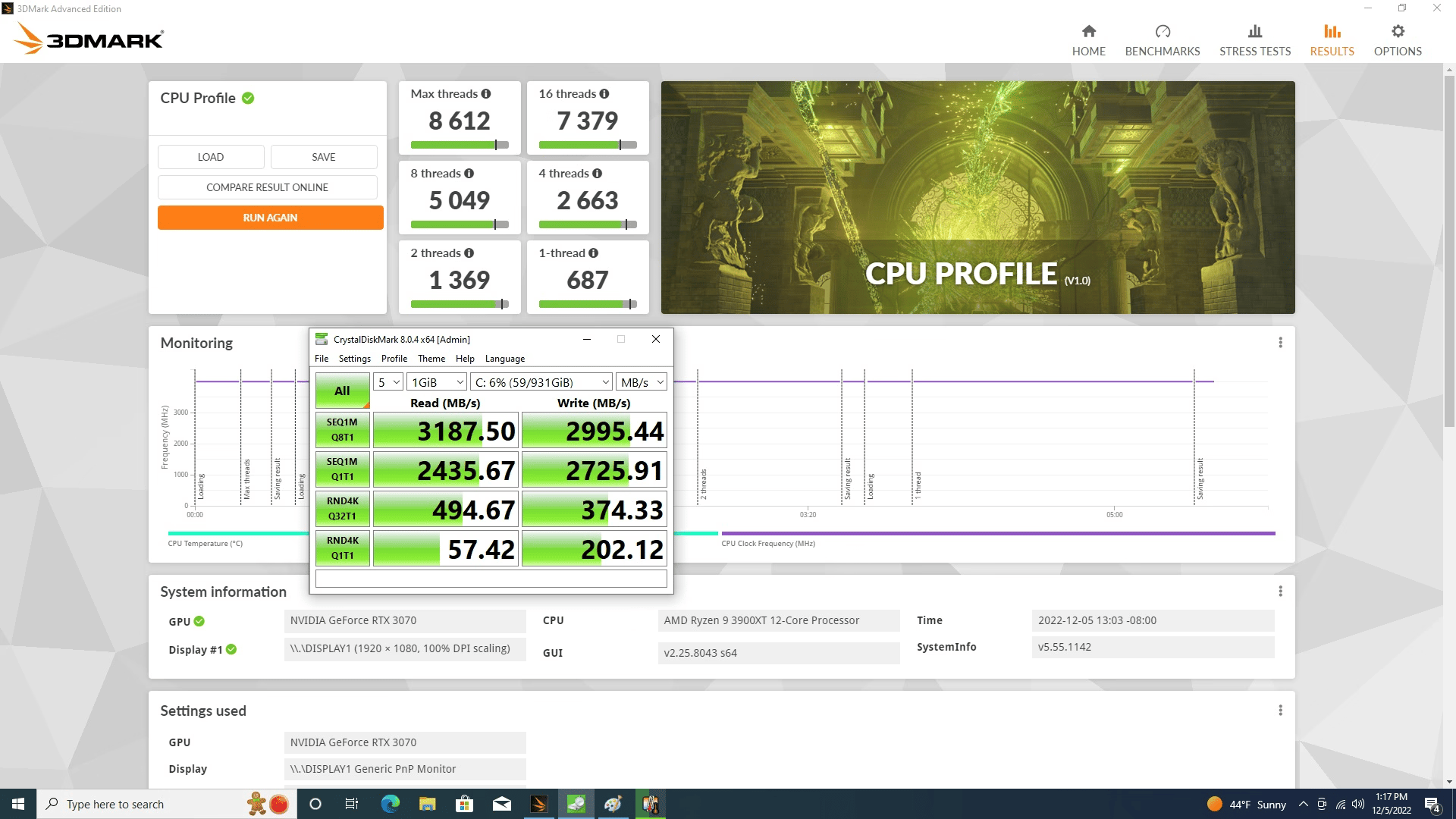This screenshot has width=1456, height=819.
Task: Switch to 3DMark taskbar icon
Action: [538, 804]
